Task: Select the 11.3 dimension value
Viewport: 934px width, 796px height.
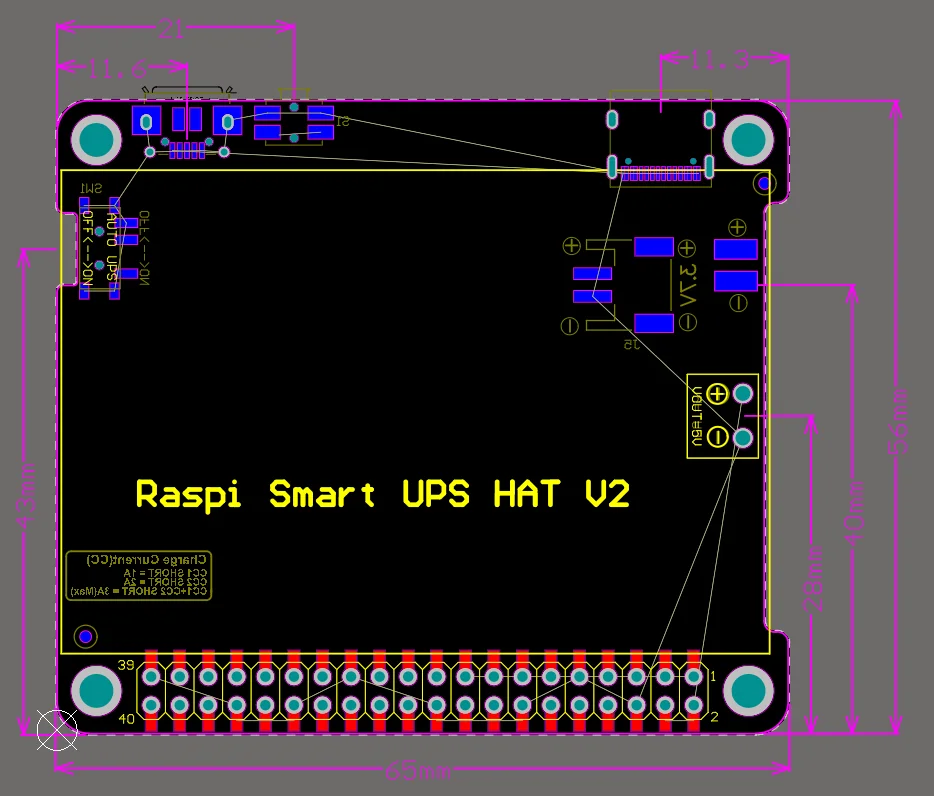Action: click(720, 60)
